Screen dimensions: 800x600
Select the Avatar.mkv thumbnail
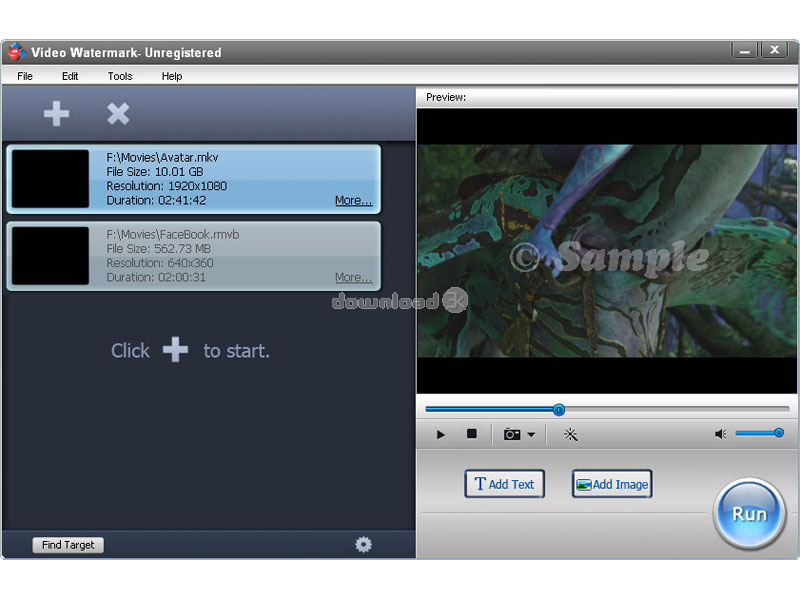50,179
